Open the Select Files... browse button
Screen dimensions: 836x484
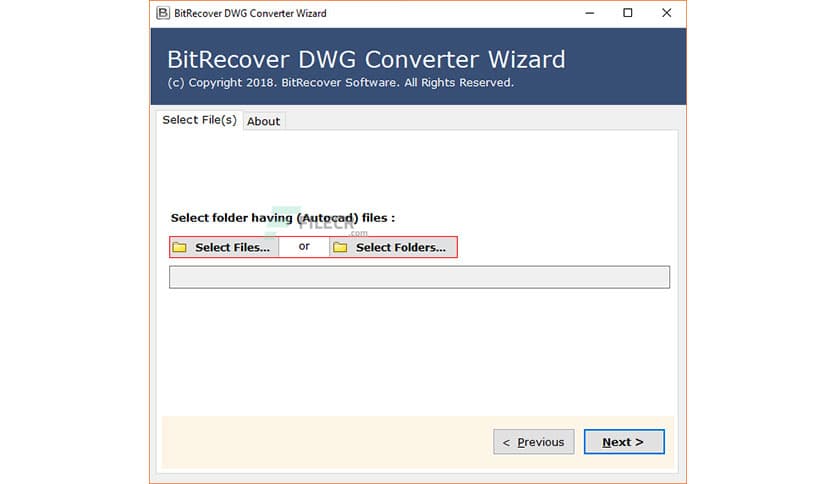coord(224,247)
